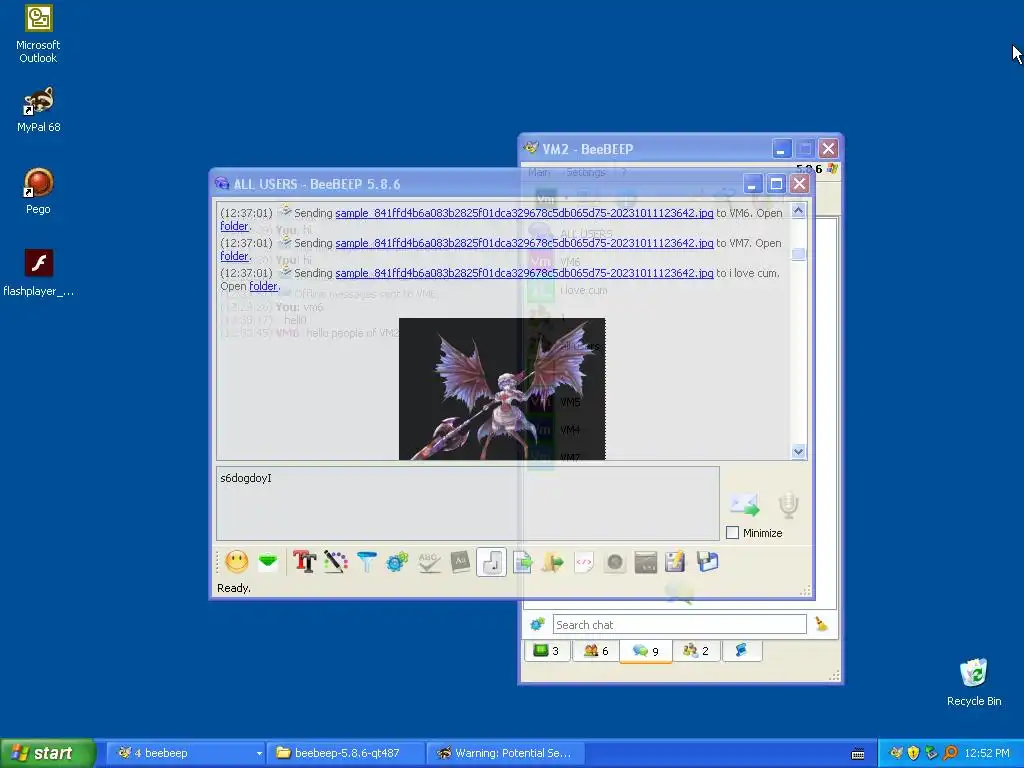Viewport: 1024px width, 768px height.
Task: Open the chat font TT tool
Action: [x=304, y=562]
